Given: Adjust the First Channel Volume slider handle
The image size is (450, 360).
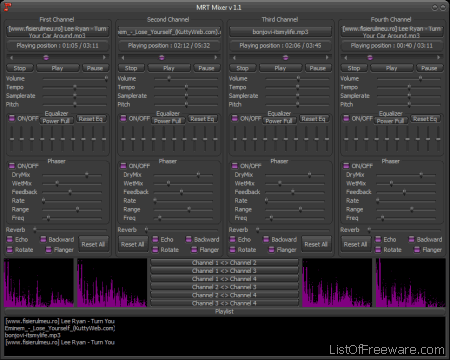Looking at the screenshot, I should [106, 79].
